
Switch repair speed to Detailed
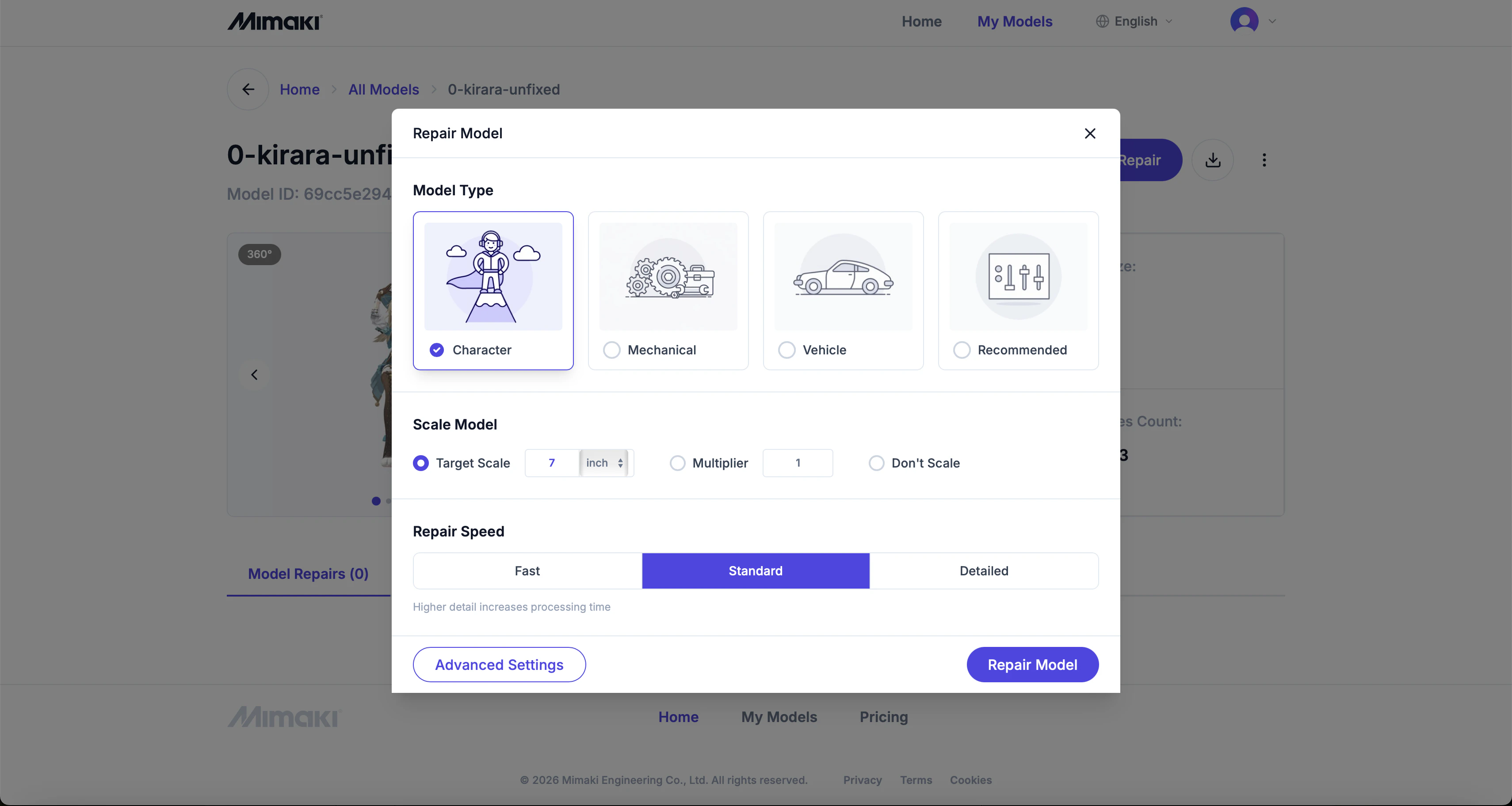(x=984, y=571)
